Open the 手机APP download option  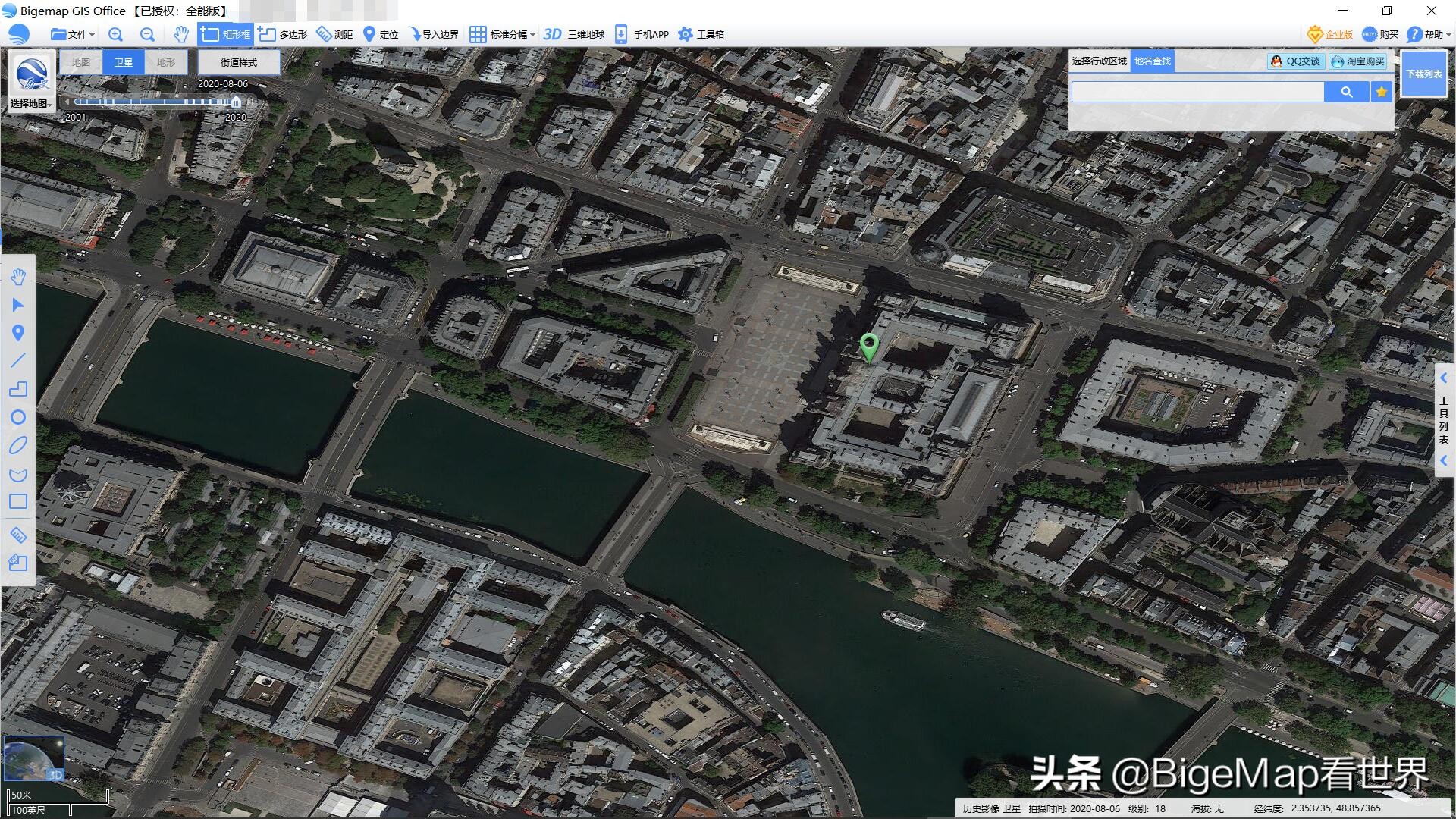click(x=642, y=34)
